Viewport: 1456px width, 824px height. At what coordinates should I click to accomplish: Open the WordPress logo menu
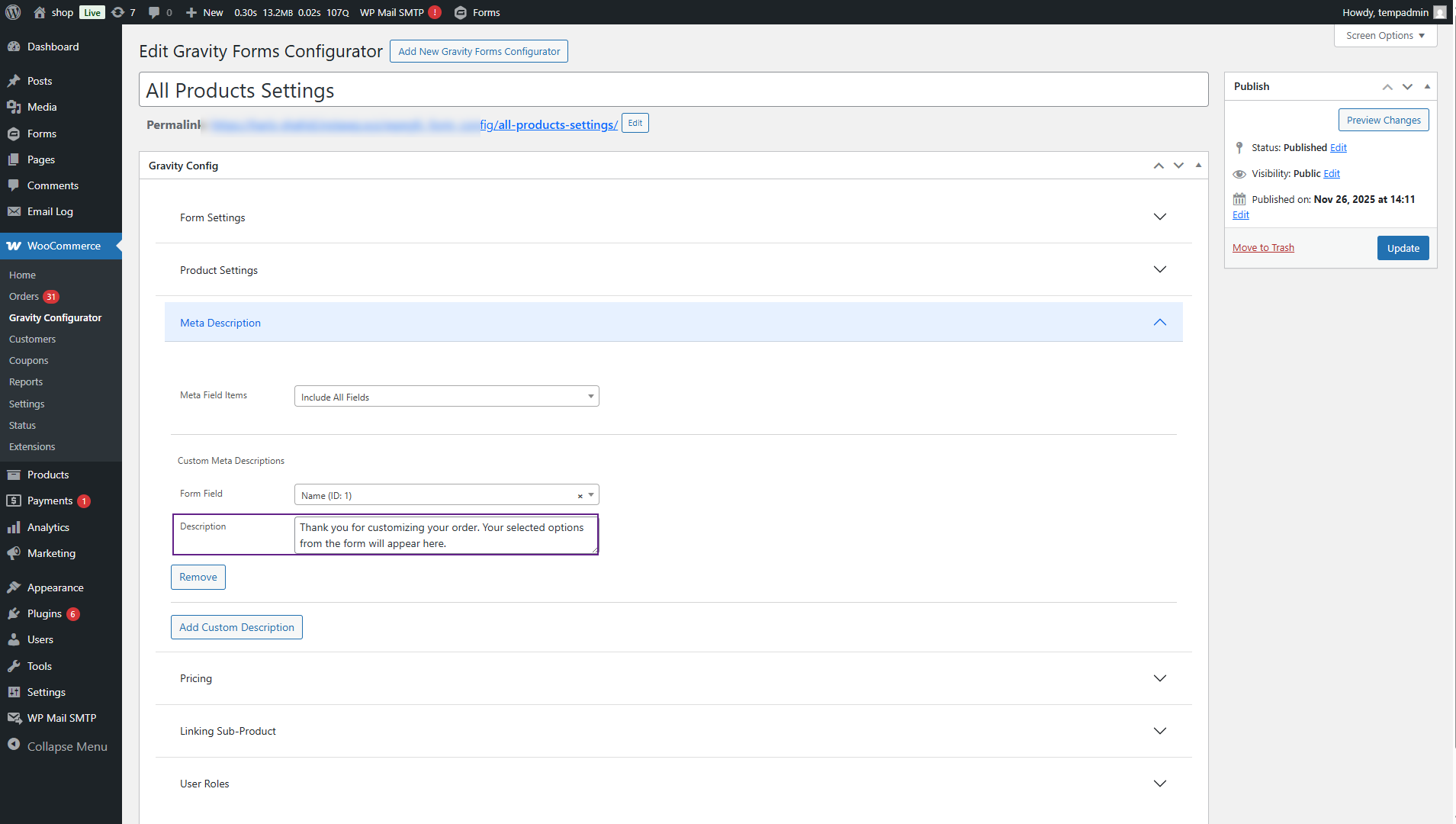tap(13, 12)
